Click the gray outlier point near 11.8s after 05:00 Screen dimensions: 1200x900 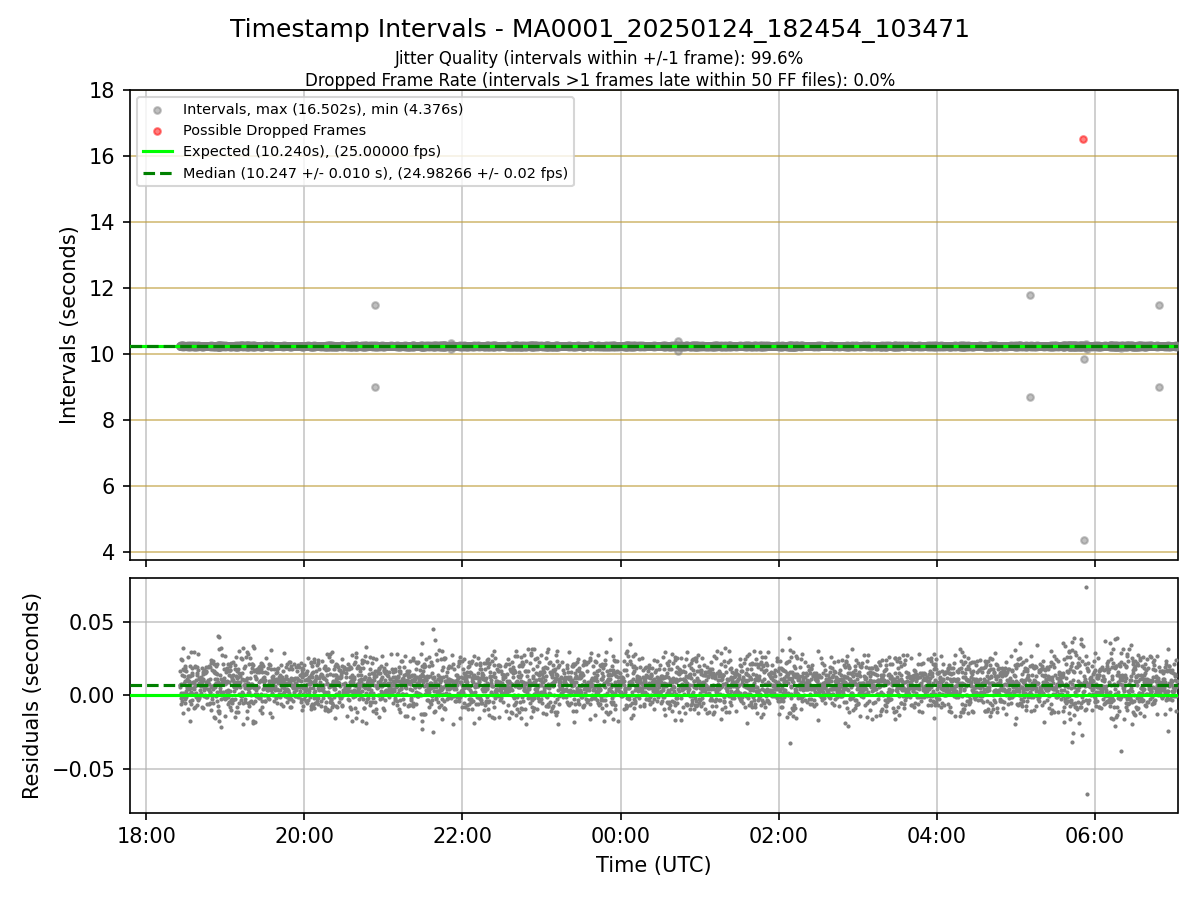(x=1030, y=295)
